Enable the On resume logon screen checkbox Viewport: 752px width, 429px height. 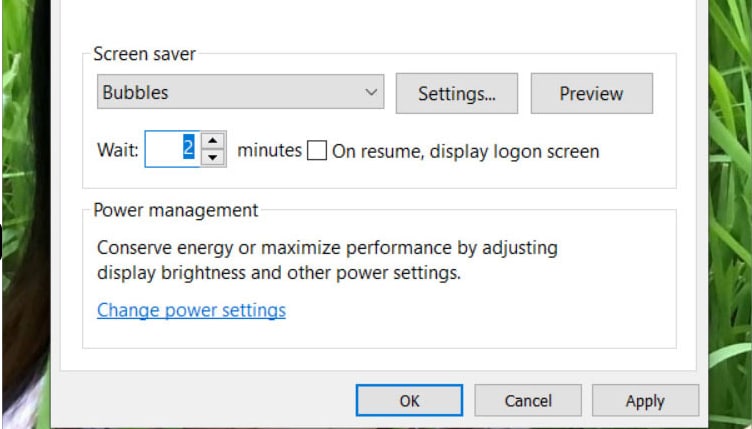[317, 151]
